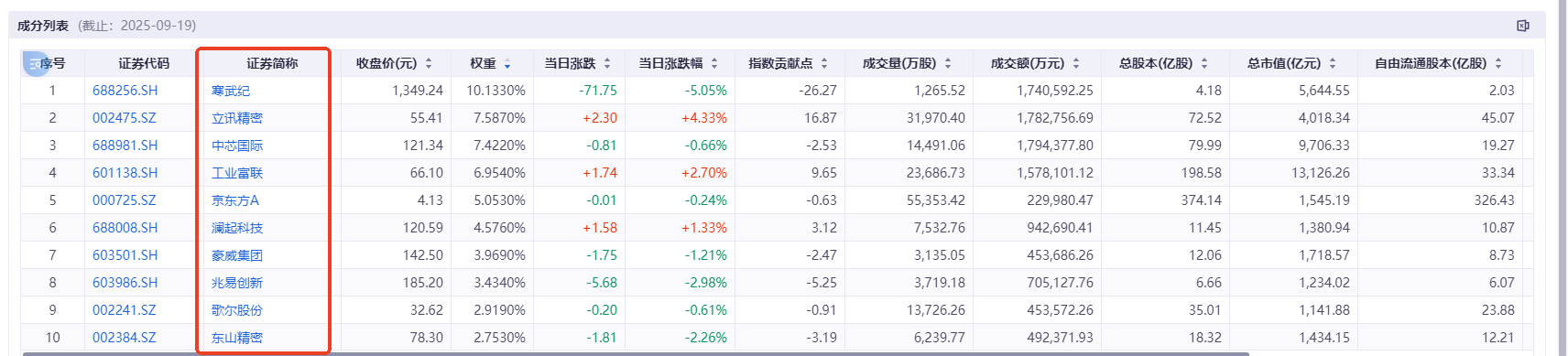Sort by 总股本(亿股) arrows
This screenshot has height=356, width=1568.
click(1204, 63)
